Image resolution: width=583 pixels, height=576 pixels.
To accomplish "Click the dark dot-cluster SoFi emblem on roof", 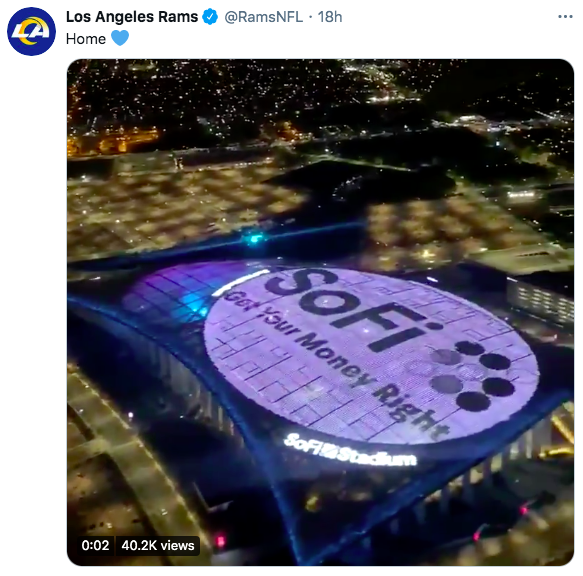I will tap(473, 374).
